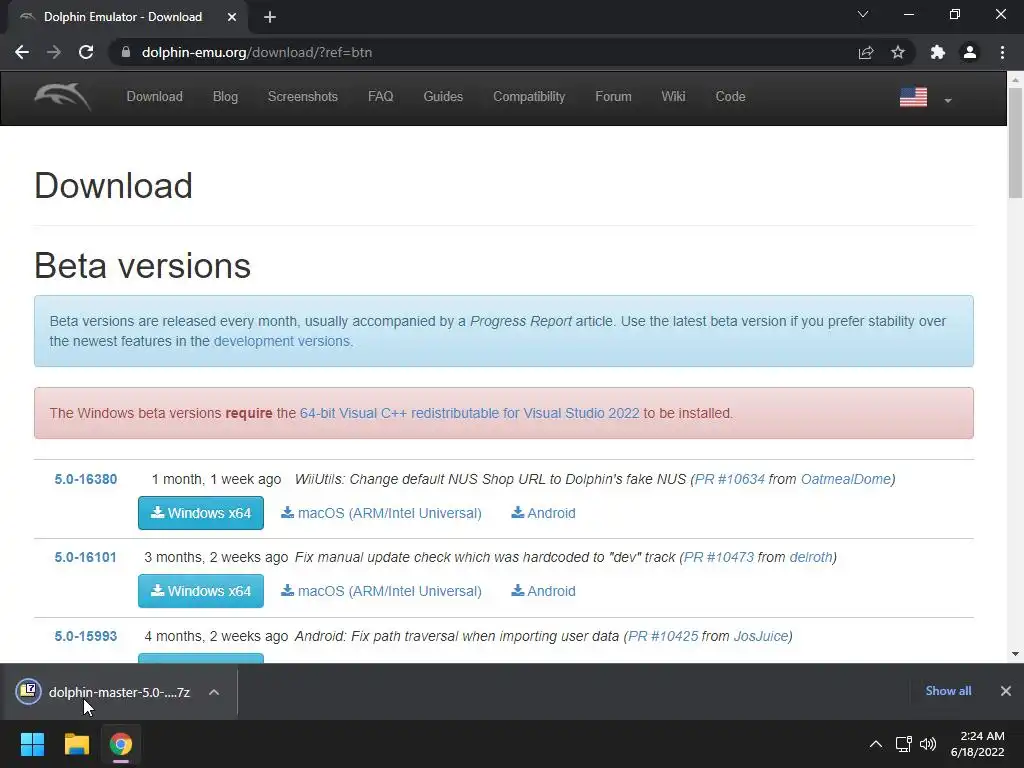The height and width of the screenshot is (768, 1024).
Task: Open JosJuice author link
Action: tap(761, 636)
